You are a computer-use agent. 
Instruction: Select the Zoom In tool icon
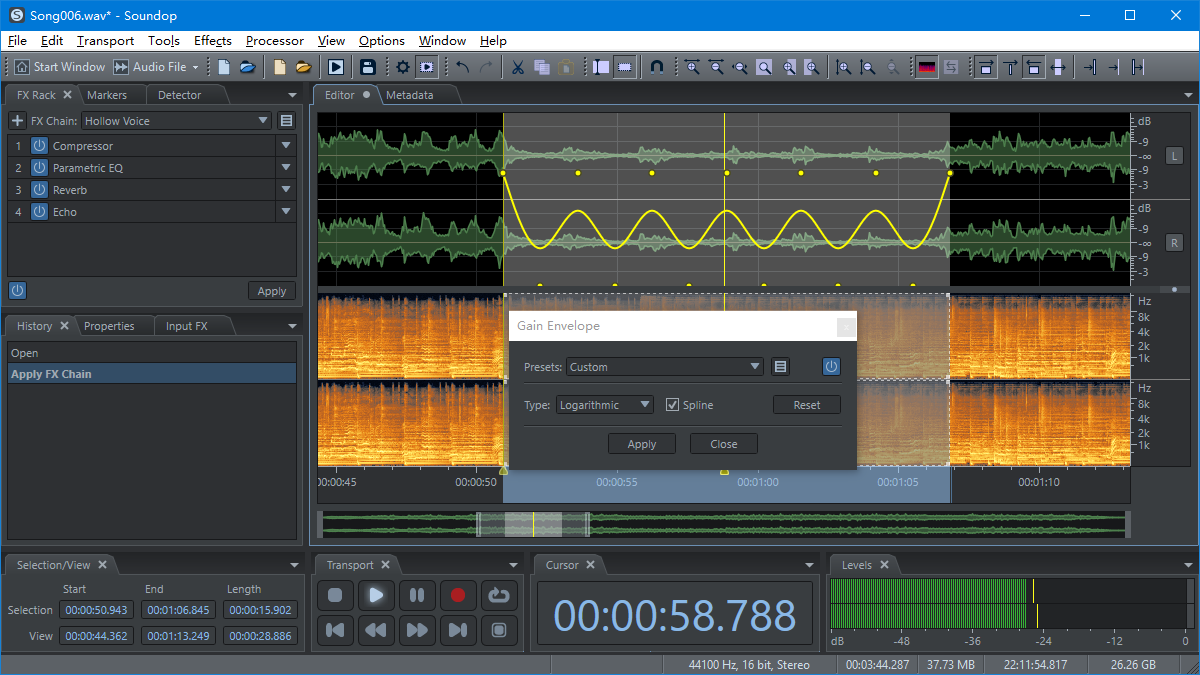click(691, 66)
